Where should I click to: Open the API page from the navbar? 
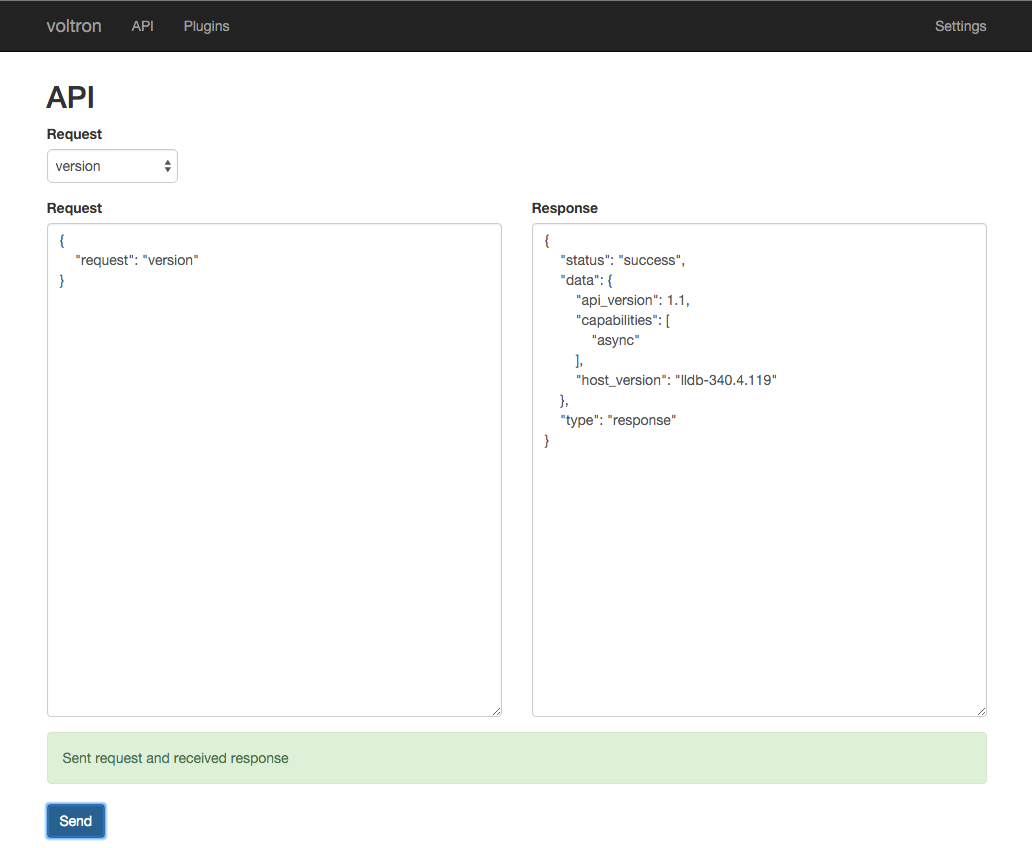pos(142,26)
